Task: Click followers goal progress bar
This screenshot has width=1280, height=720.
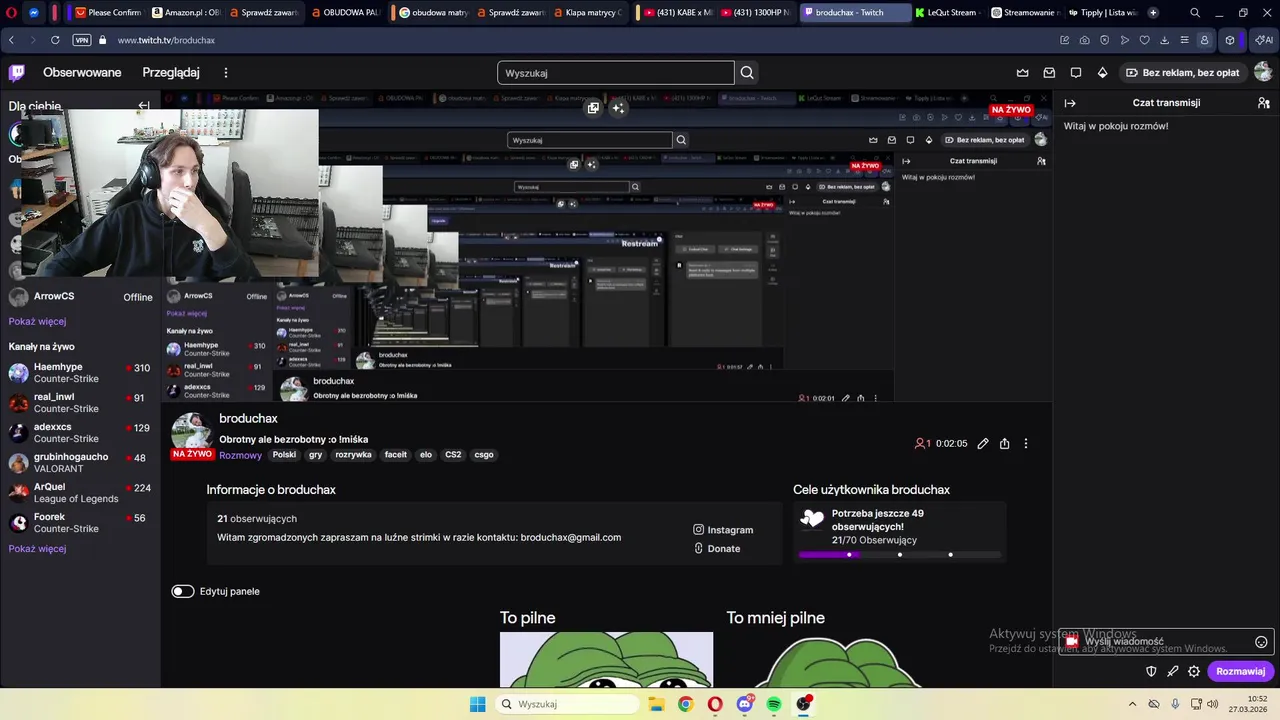Action: [x=900, y=554]
